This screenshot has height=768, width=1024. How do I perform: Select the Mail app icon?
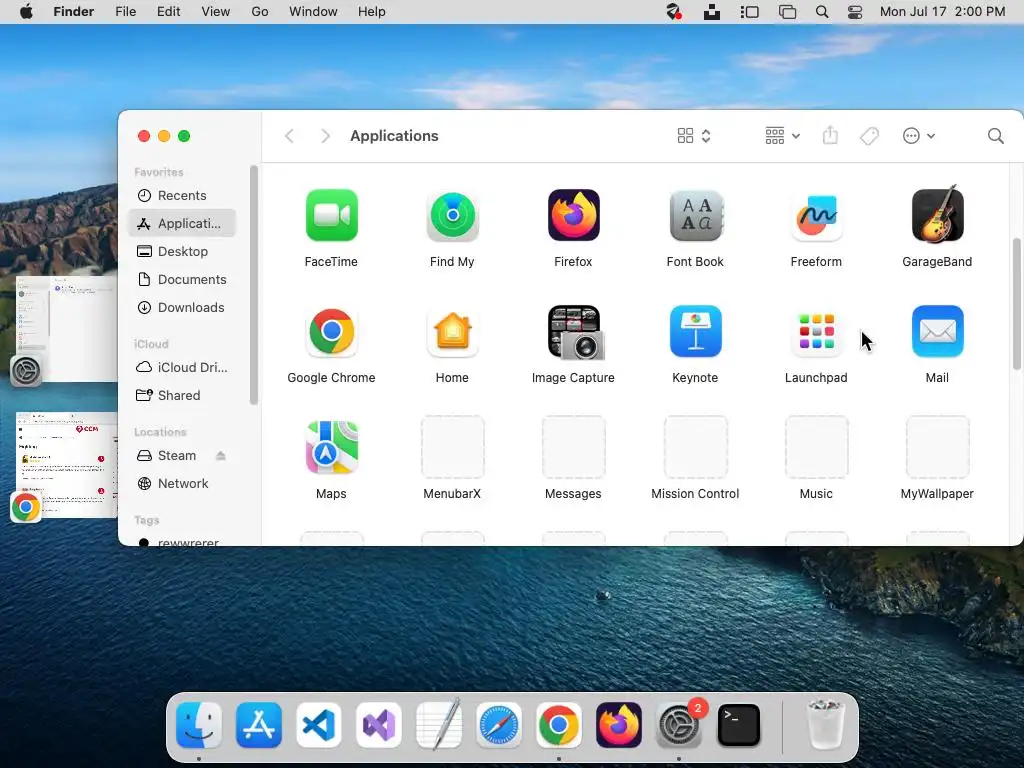click(x=937, y=332)
